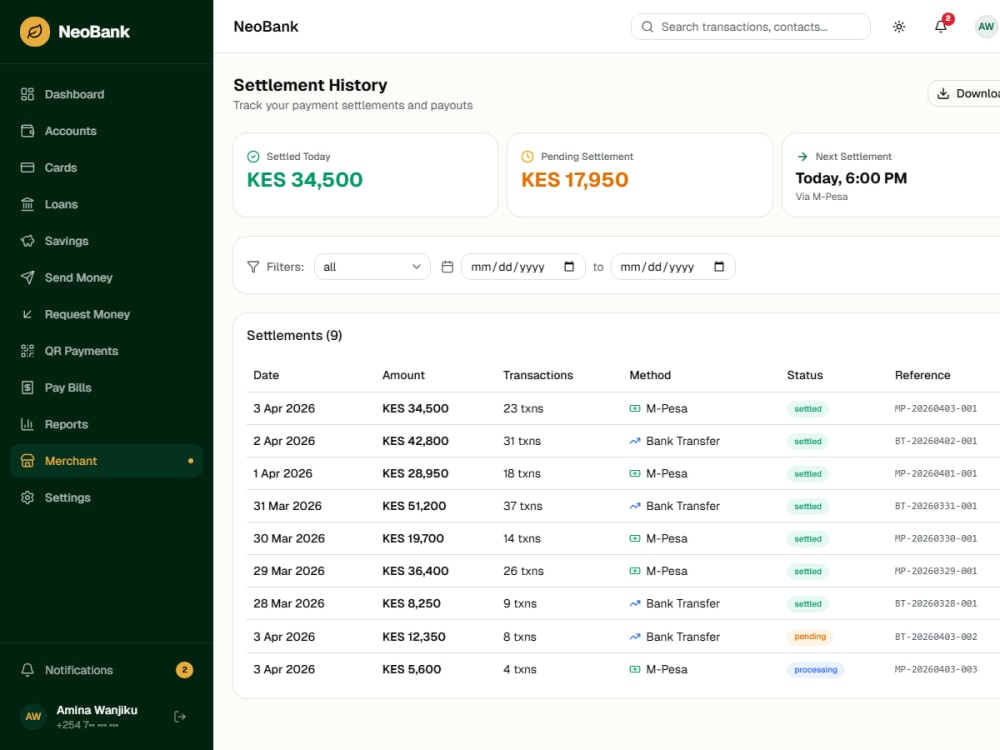Open the end date calendar picker

point(719,267)
